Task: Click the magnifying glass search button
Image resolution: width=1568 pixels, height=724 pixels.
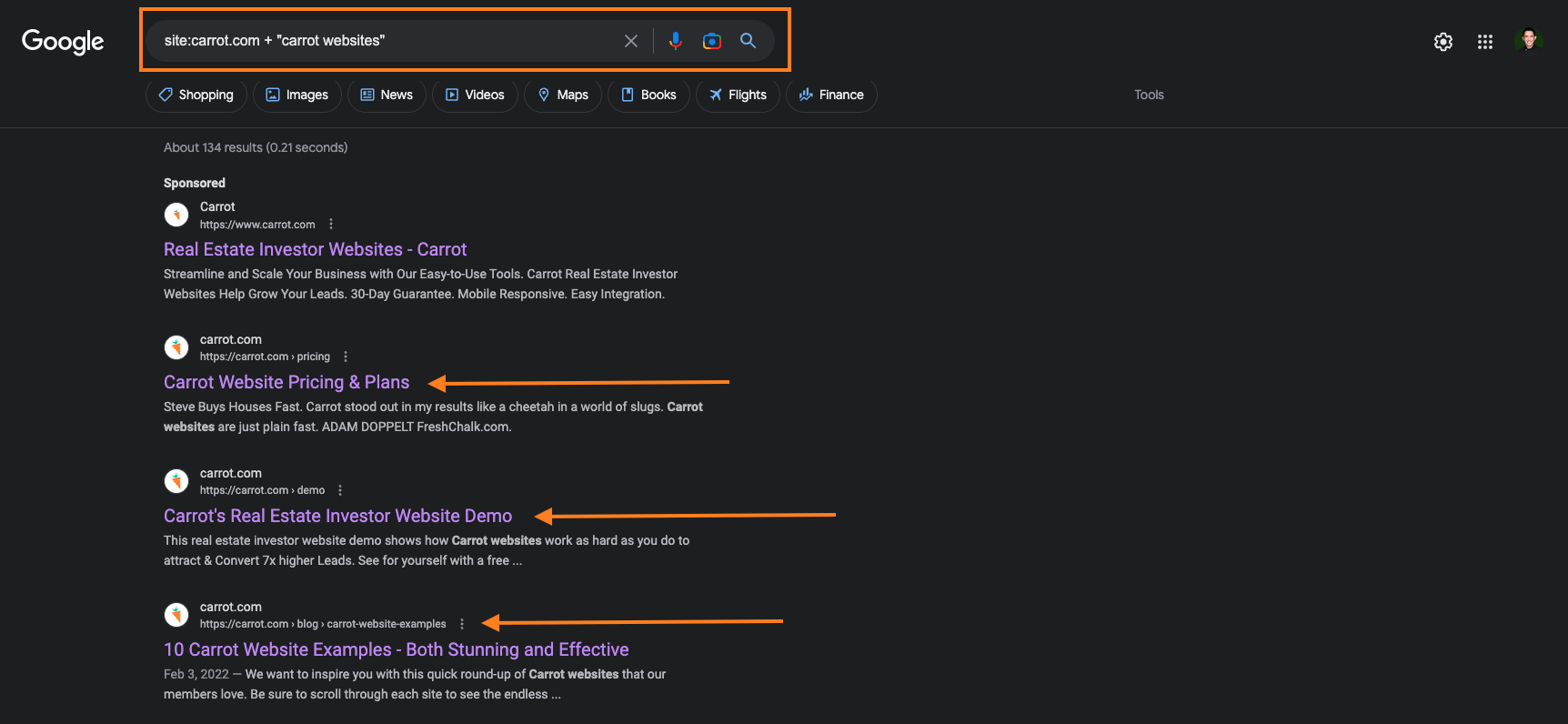Action: pos(748,41)
